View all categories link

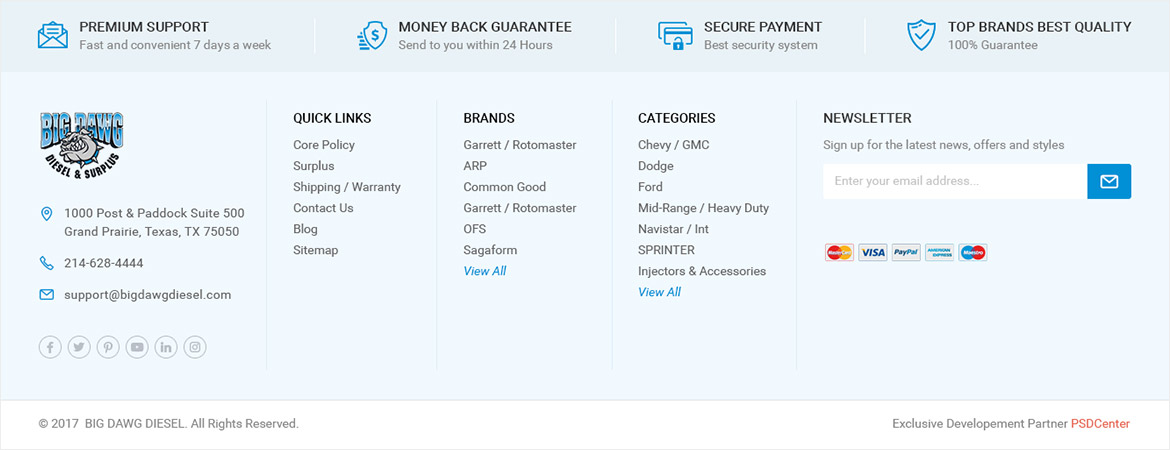point(660,292)
